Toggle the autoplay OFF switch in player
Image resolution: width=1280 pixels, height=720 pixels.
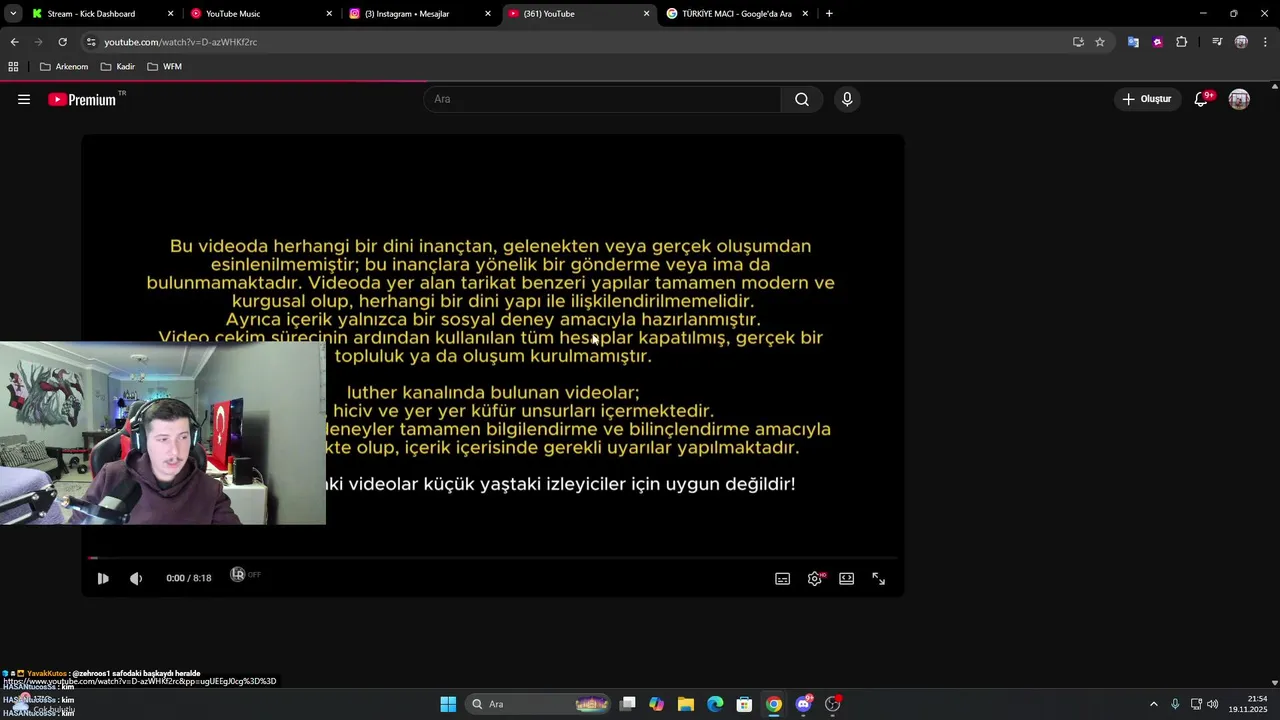245,575
